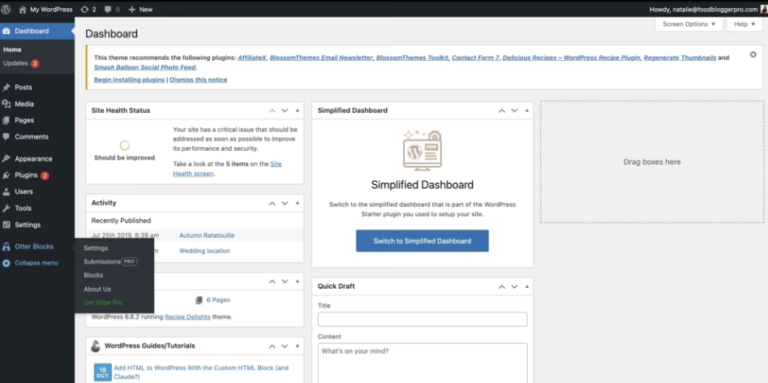Click Begin installing plugins link
Screen dimensions: 768x383
pos(129,79)
